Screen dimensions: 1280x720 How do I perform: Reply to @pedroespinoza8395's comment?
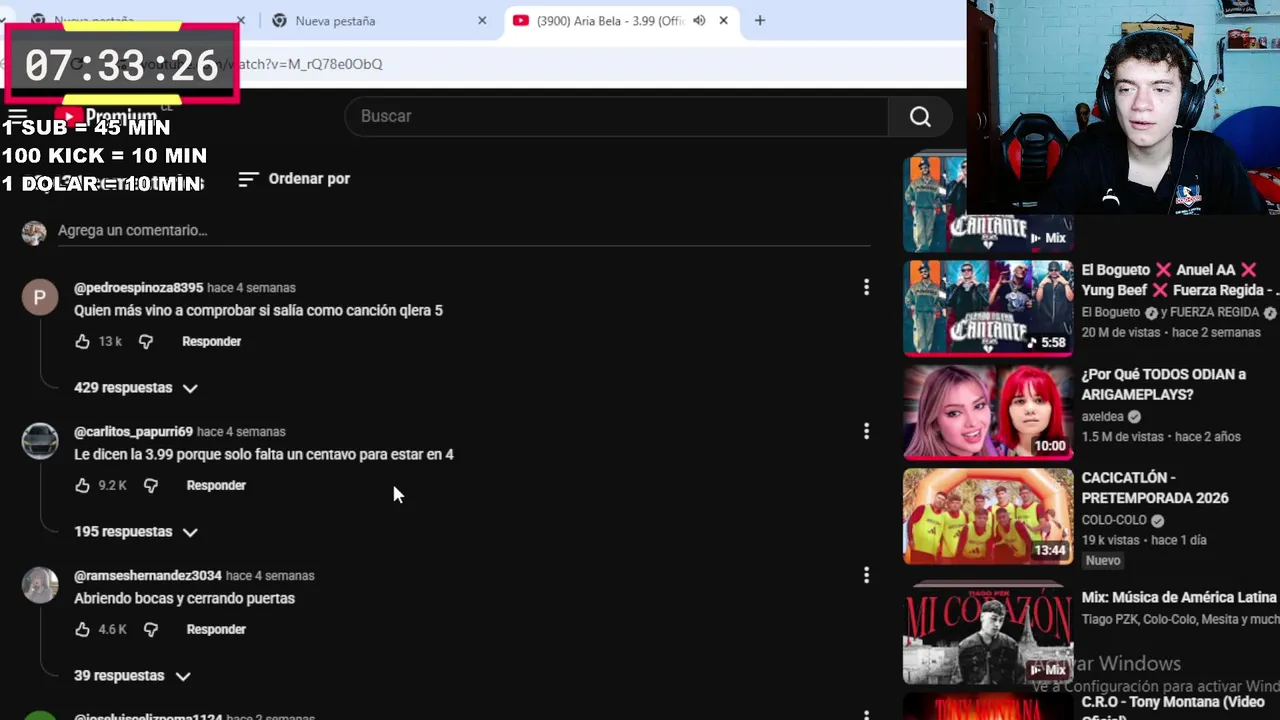211,342
